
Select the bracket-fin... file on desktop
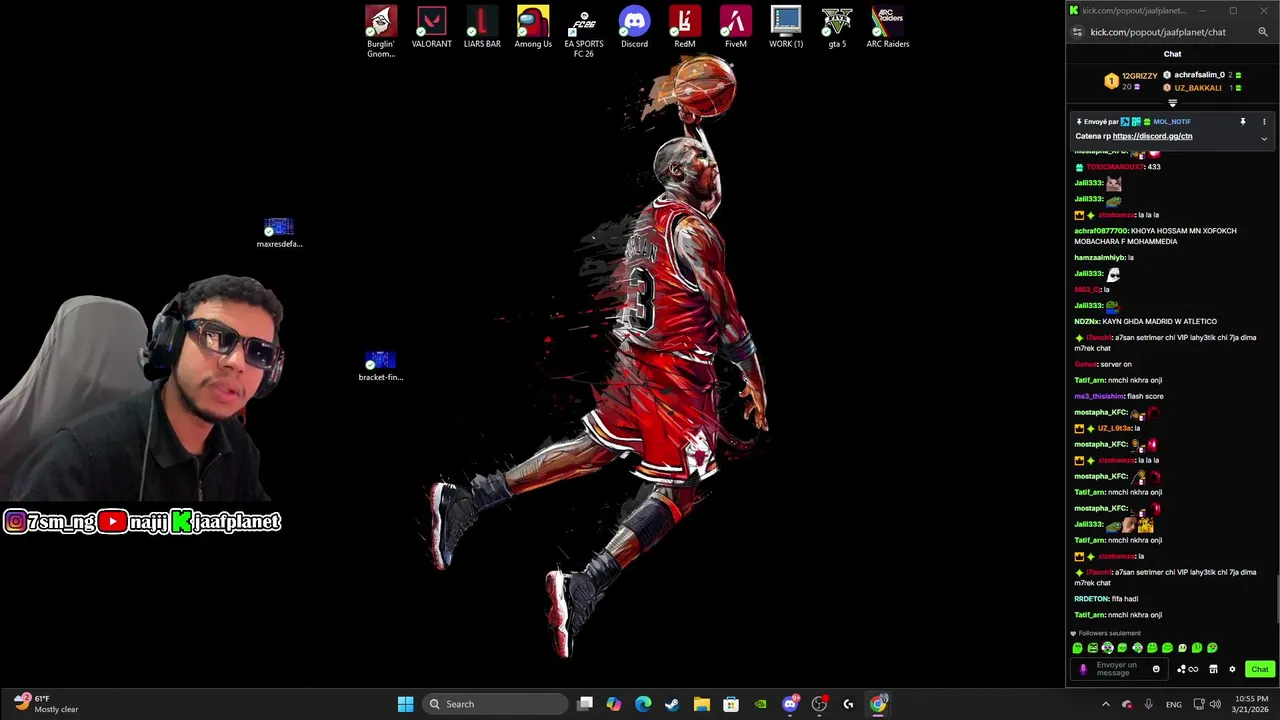coord(380,366)
